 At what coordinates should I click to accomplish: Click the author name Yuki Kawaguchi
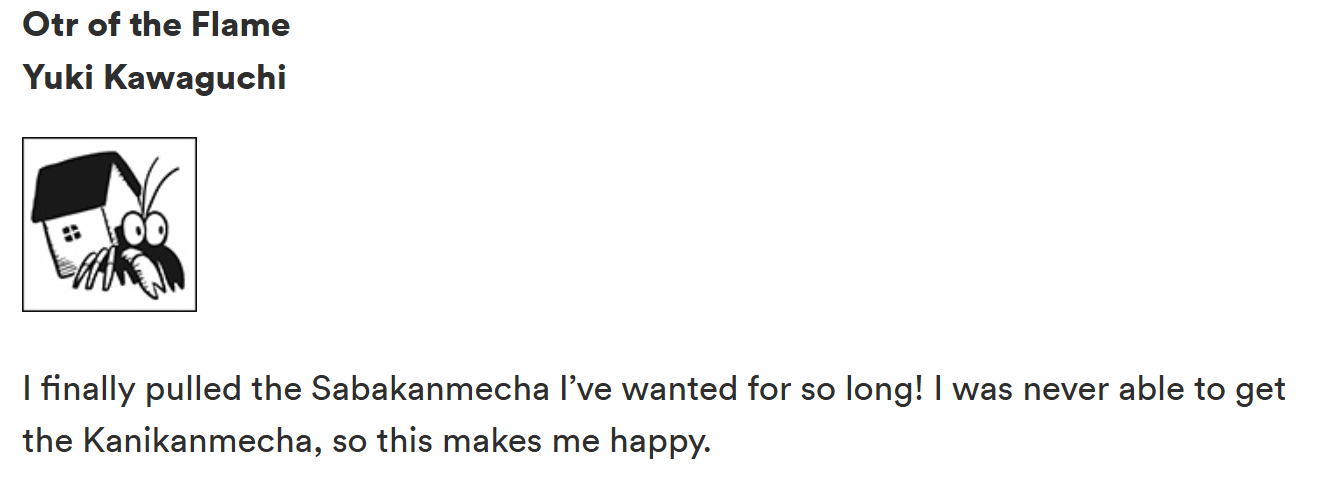154,78
